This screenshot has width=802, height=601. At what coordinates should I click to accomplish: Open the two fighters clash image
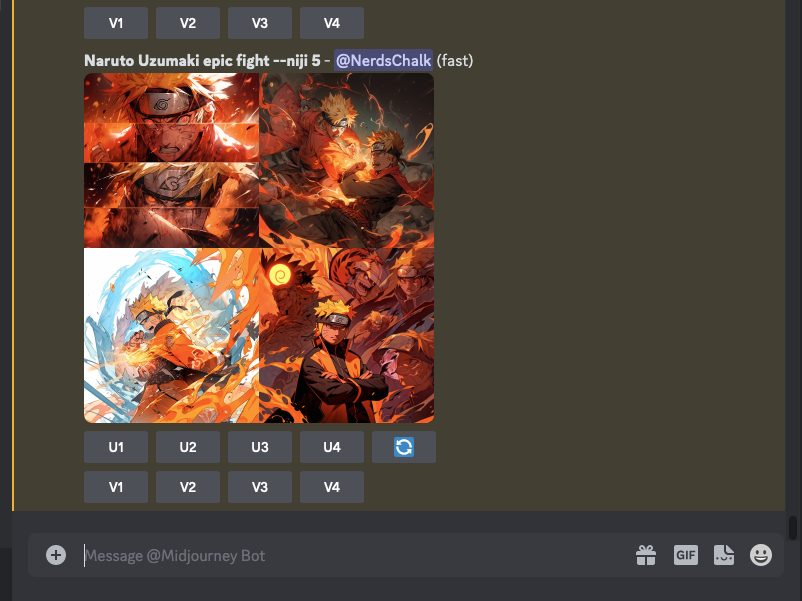point(347,160)
